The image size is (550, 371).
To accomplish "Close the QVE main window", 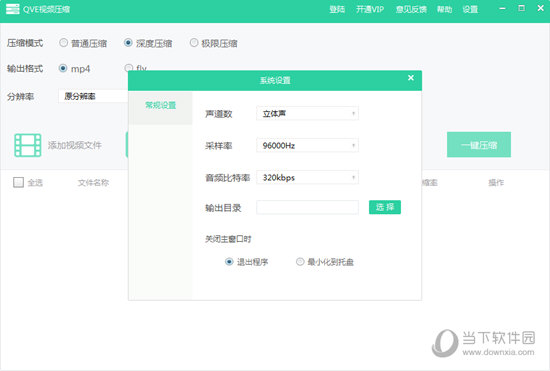I will 541,8.
